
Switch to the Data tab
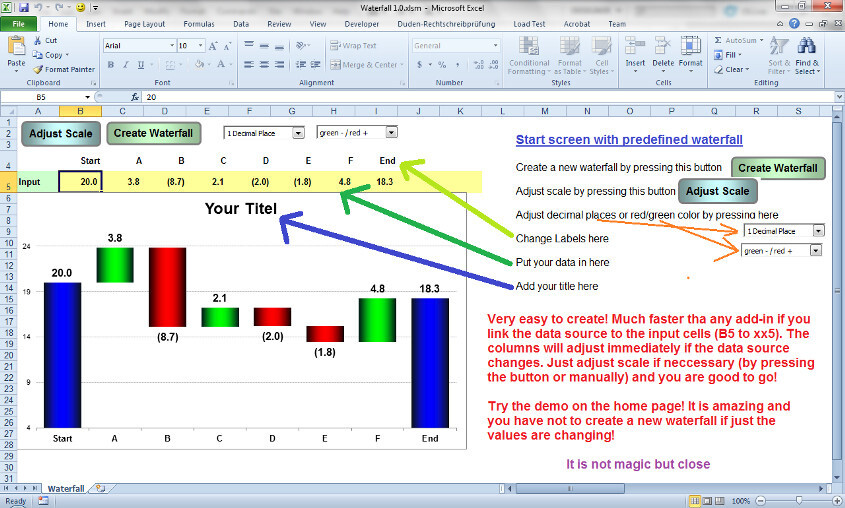pos(241,24)
